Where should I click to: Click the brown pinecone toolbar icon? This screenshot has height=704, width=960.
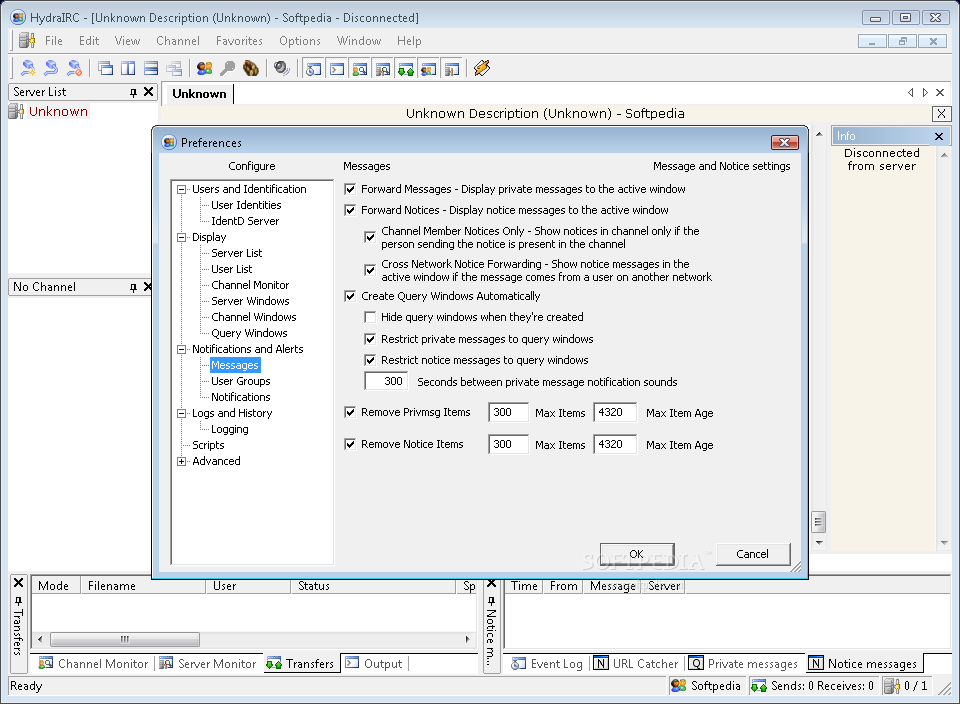(250, 68)
